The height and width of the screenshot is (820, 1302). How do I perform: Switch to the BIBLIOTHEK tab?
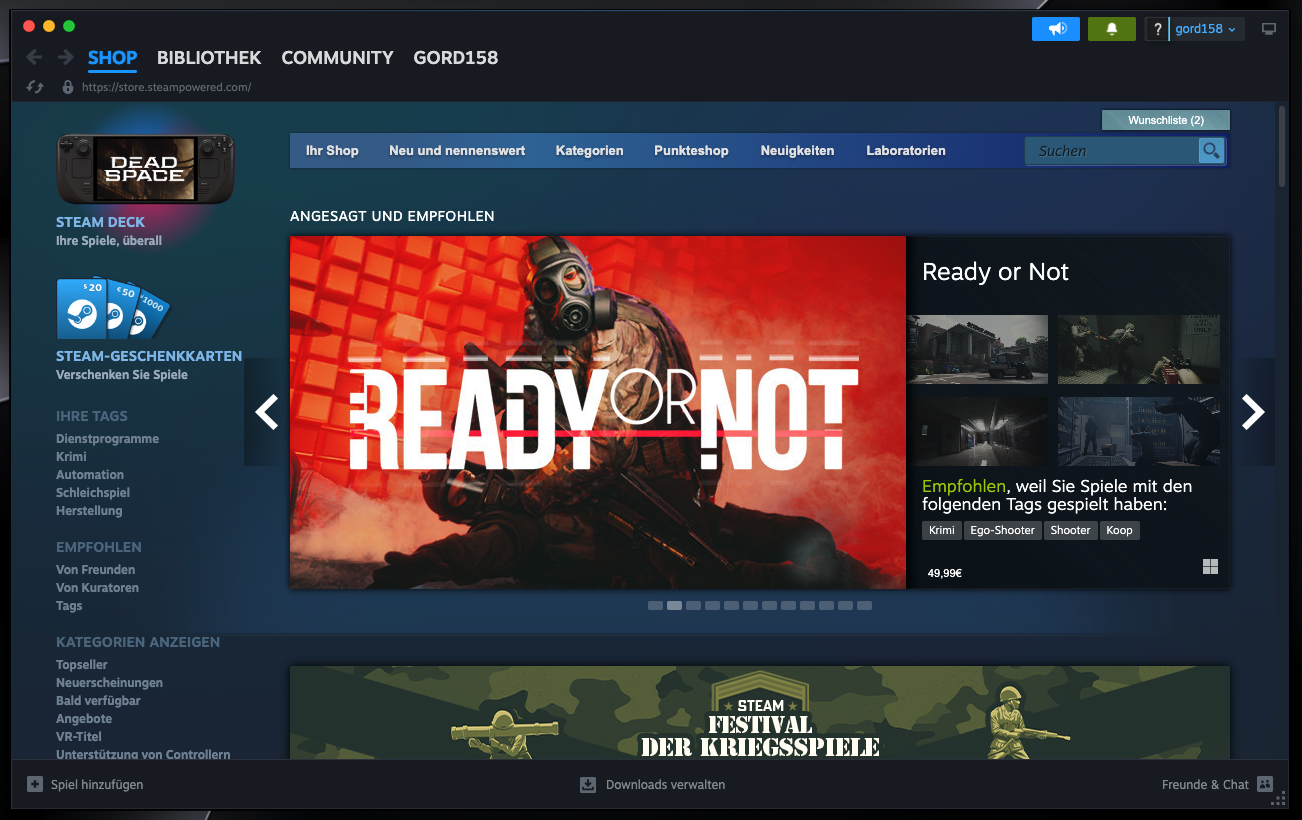point(208,57)
